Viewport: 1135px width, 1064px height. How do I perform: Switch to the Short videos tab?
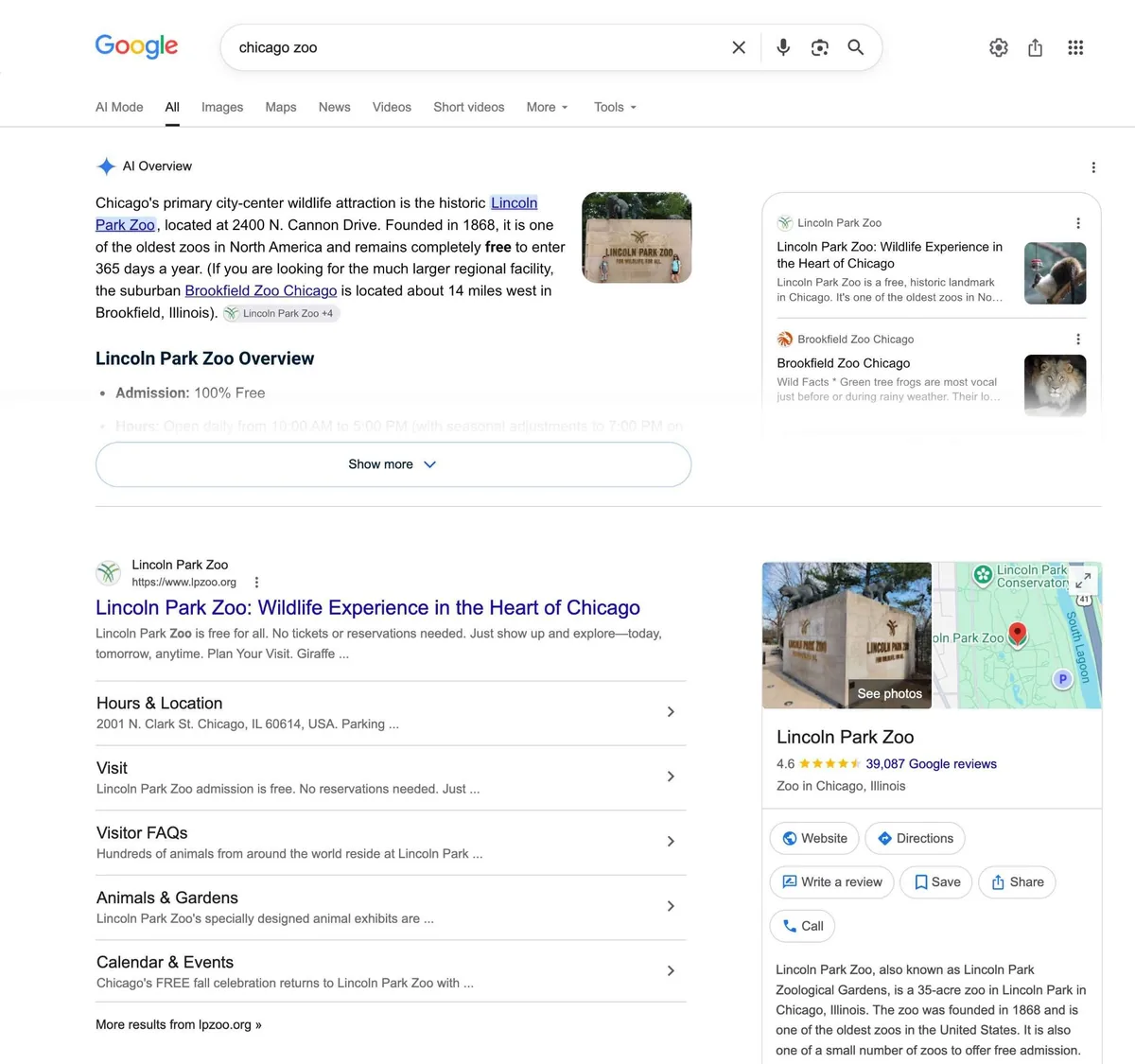coord(469,107)
